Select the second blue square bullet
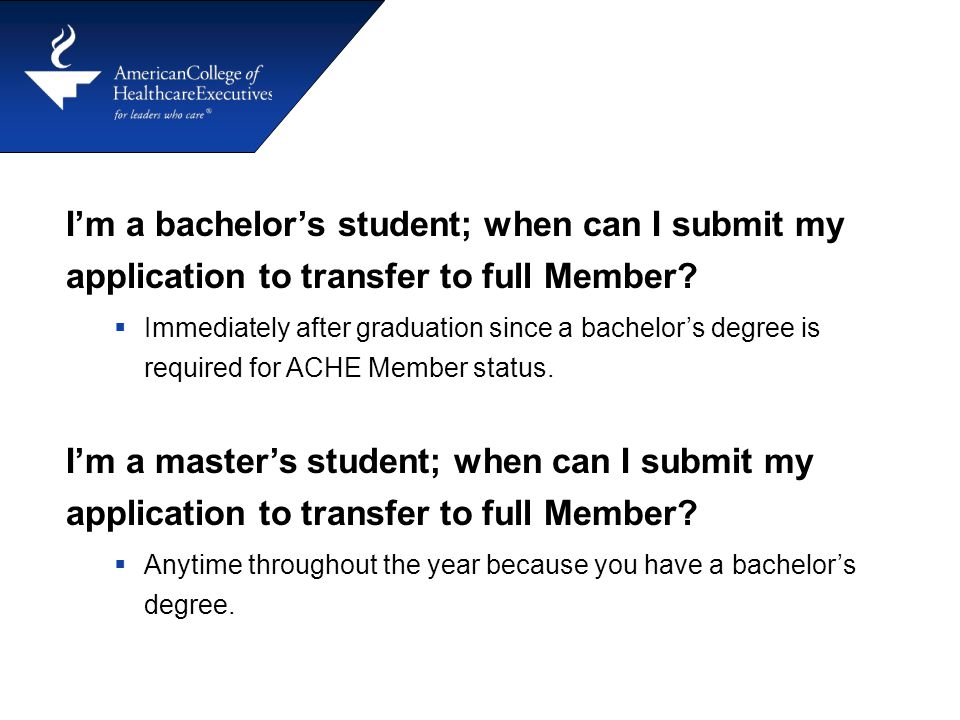 click(120, 564)
